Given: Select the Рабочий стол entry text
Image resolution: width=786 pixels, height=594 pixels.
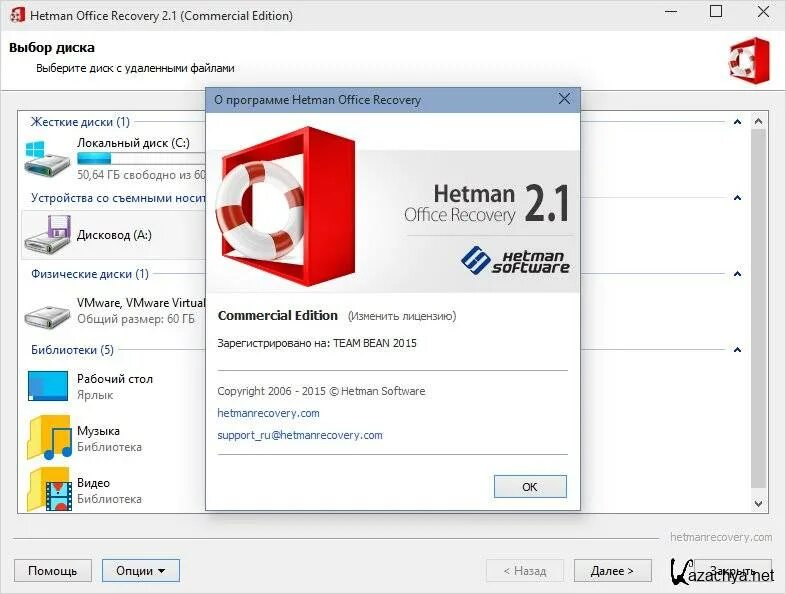Looking at the screenshot, I should [115, 379].
